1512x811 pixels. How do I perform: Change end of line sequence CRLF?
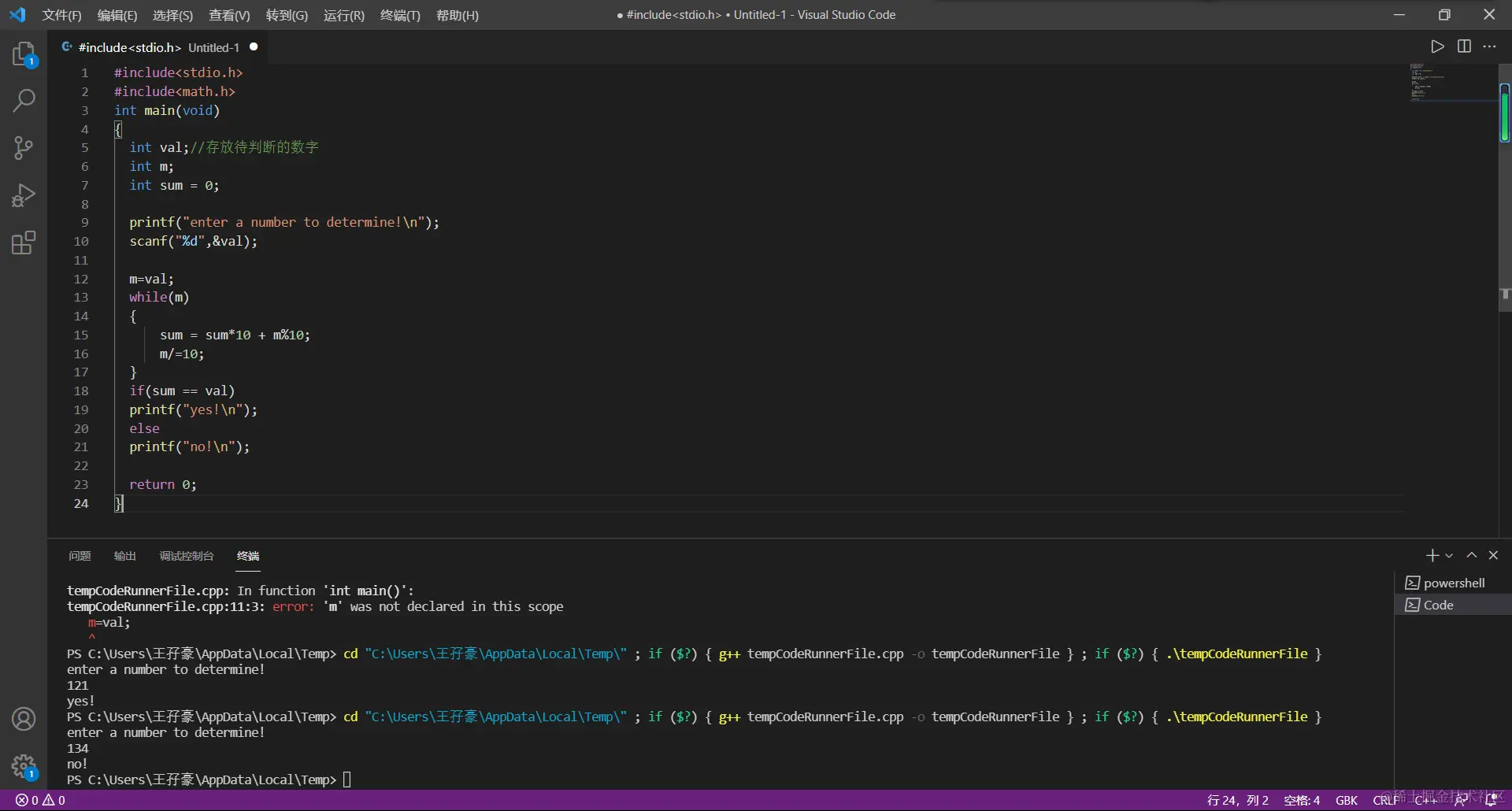(x=1386, y=800)
